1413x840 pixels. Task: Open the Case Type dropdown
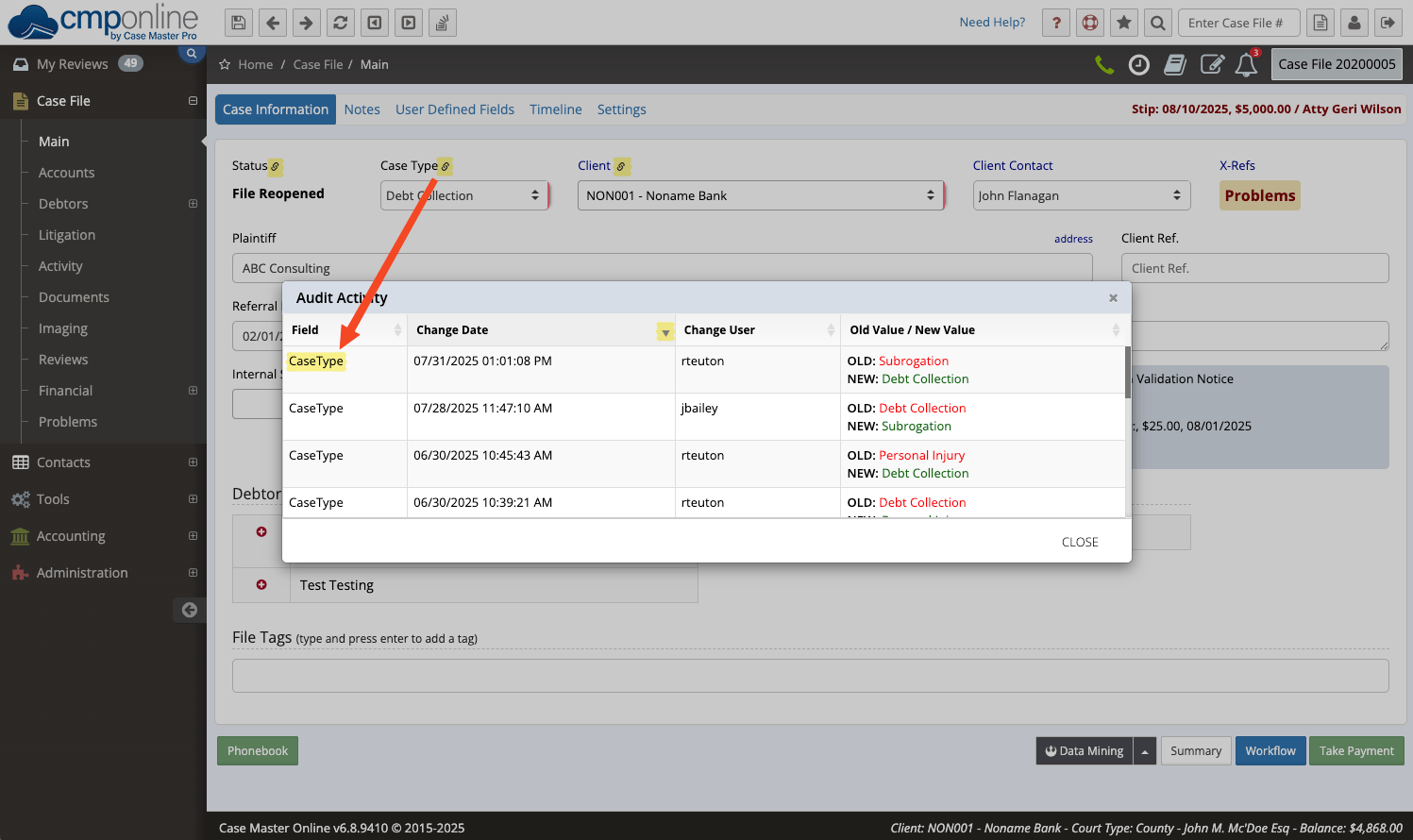click(464, 195)
